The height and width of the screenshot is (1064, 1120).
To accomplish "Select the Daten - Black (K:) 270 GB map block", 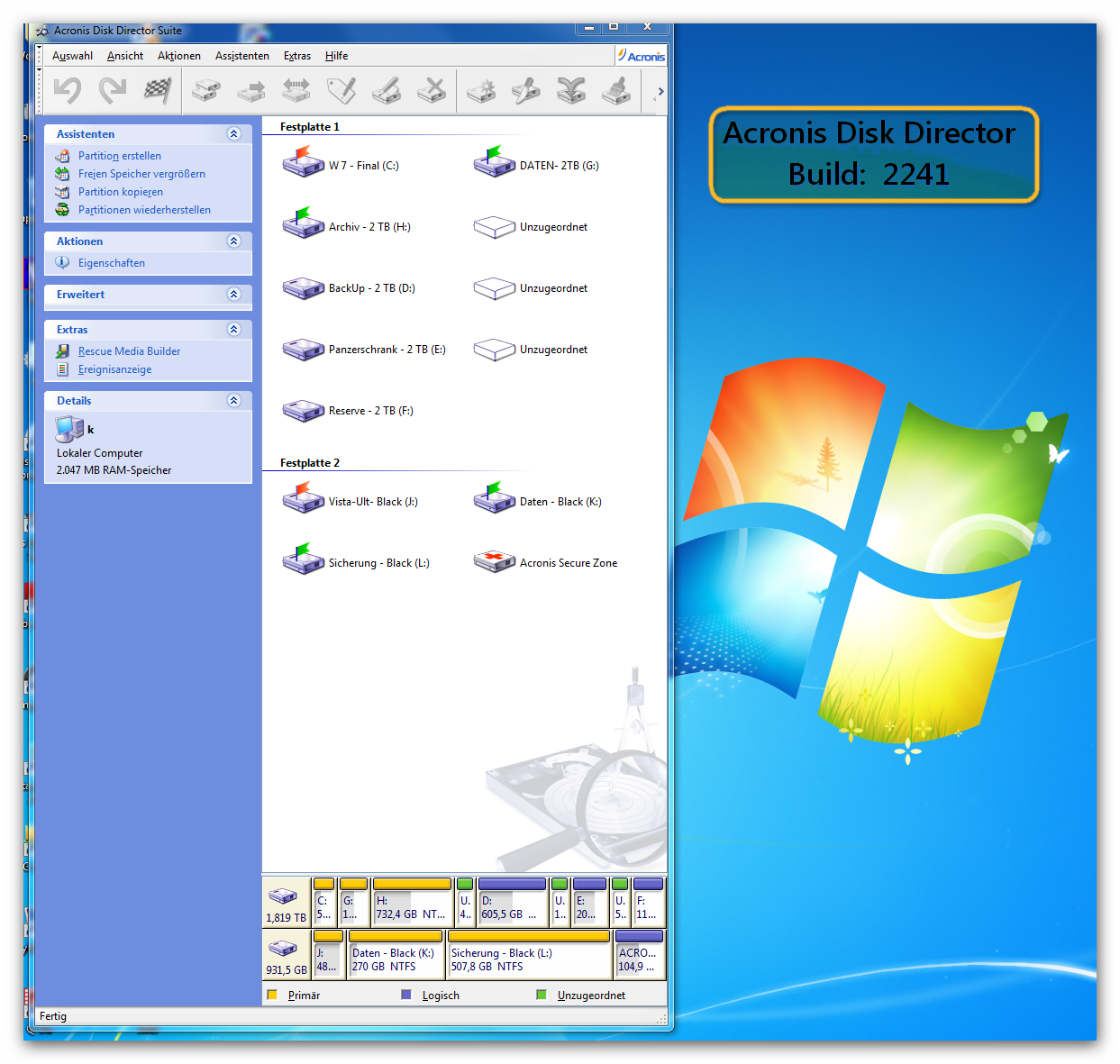I will (396, 954).
